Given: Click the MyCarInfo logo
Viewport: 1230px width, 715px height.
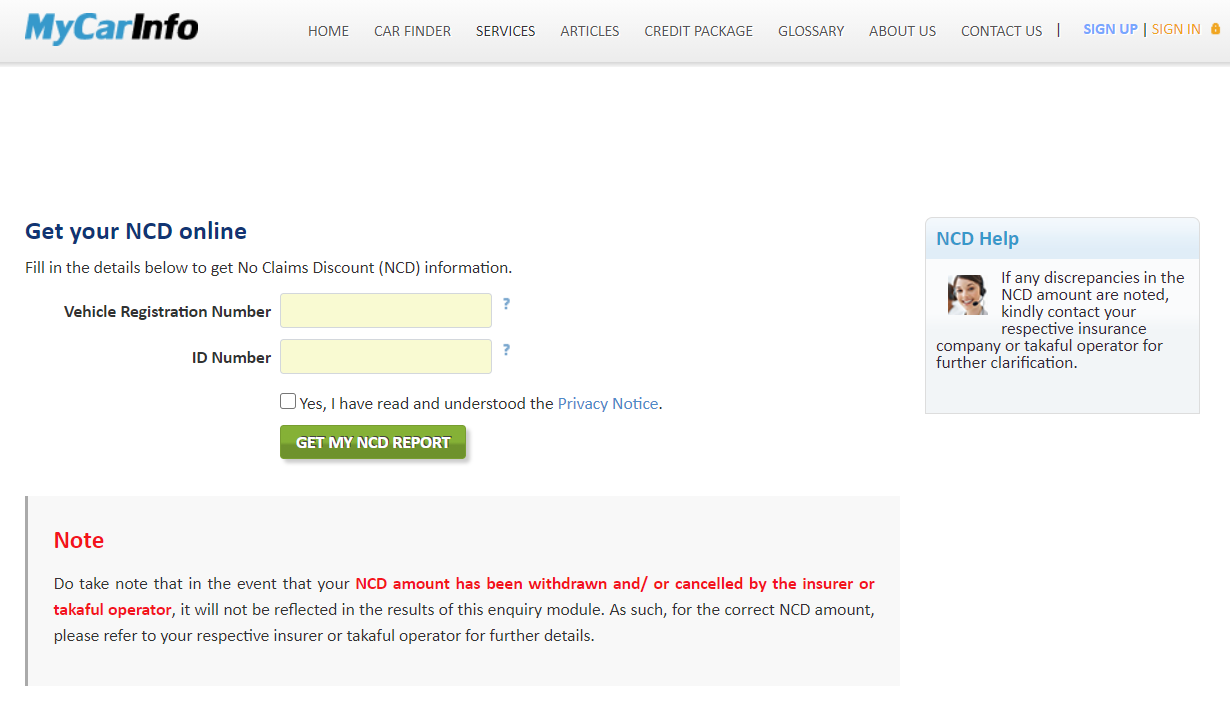Looking at the screenshot, I should (x=110, y=28).
